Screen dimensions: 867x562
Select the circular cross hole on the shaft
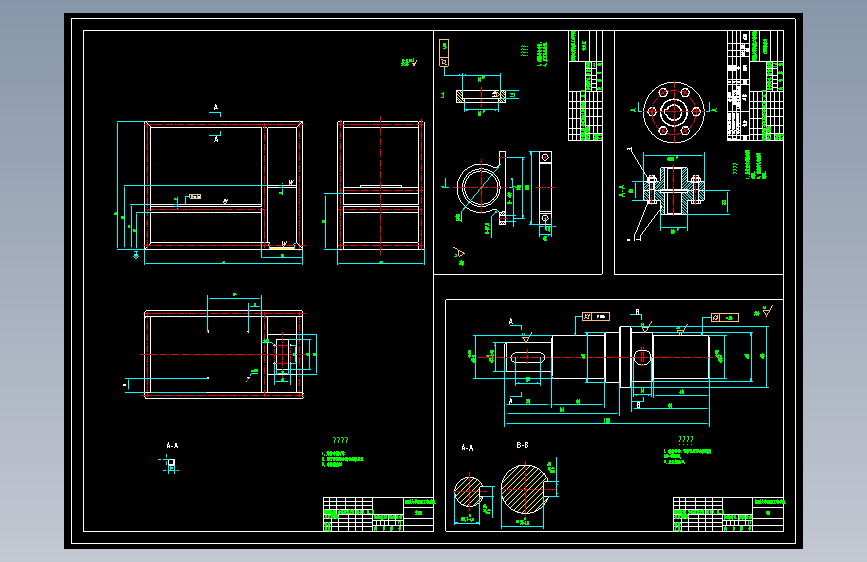coord(642,357)
